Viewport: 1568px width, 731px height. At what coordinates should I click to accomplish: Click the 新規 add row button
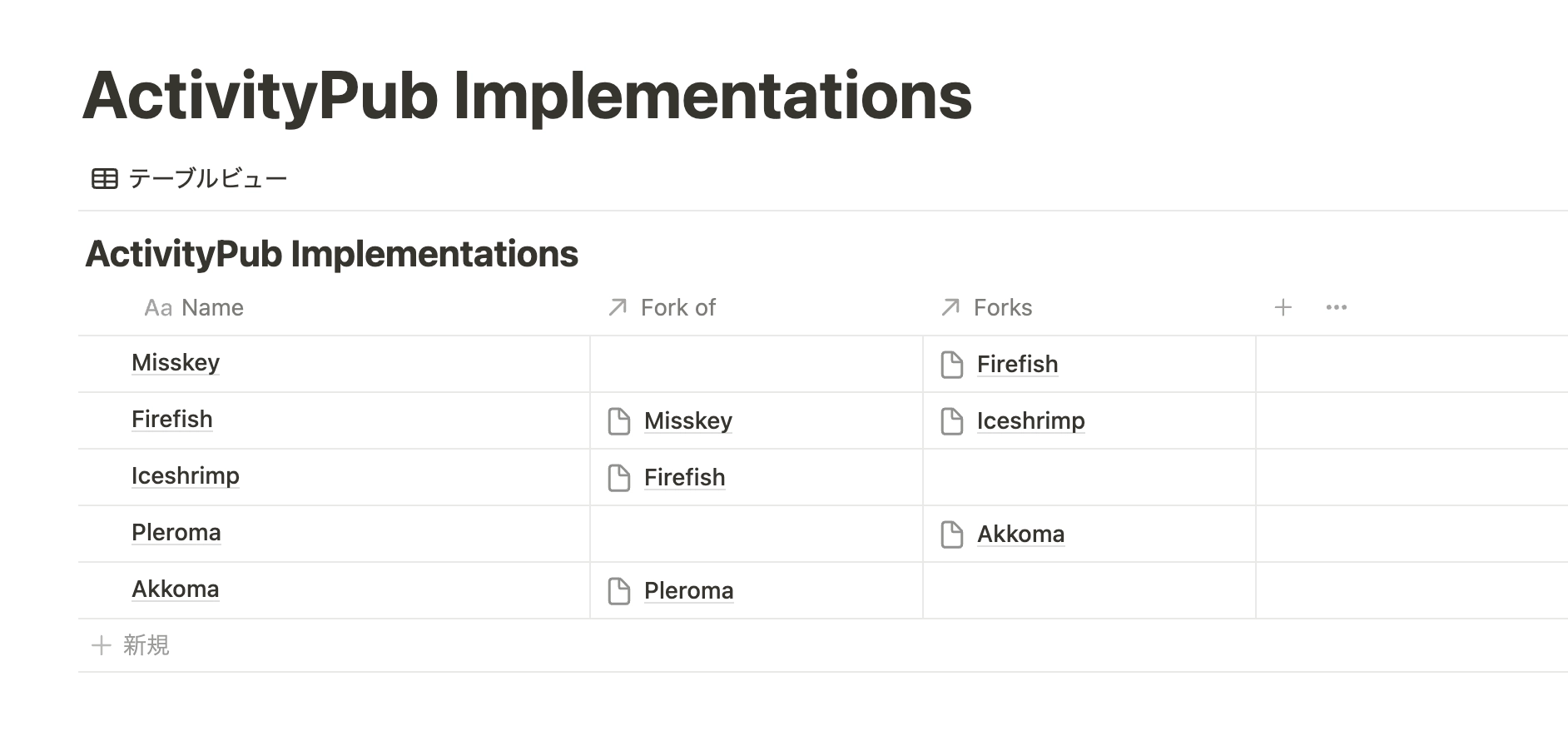pos(131,645)
